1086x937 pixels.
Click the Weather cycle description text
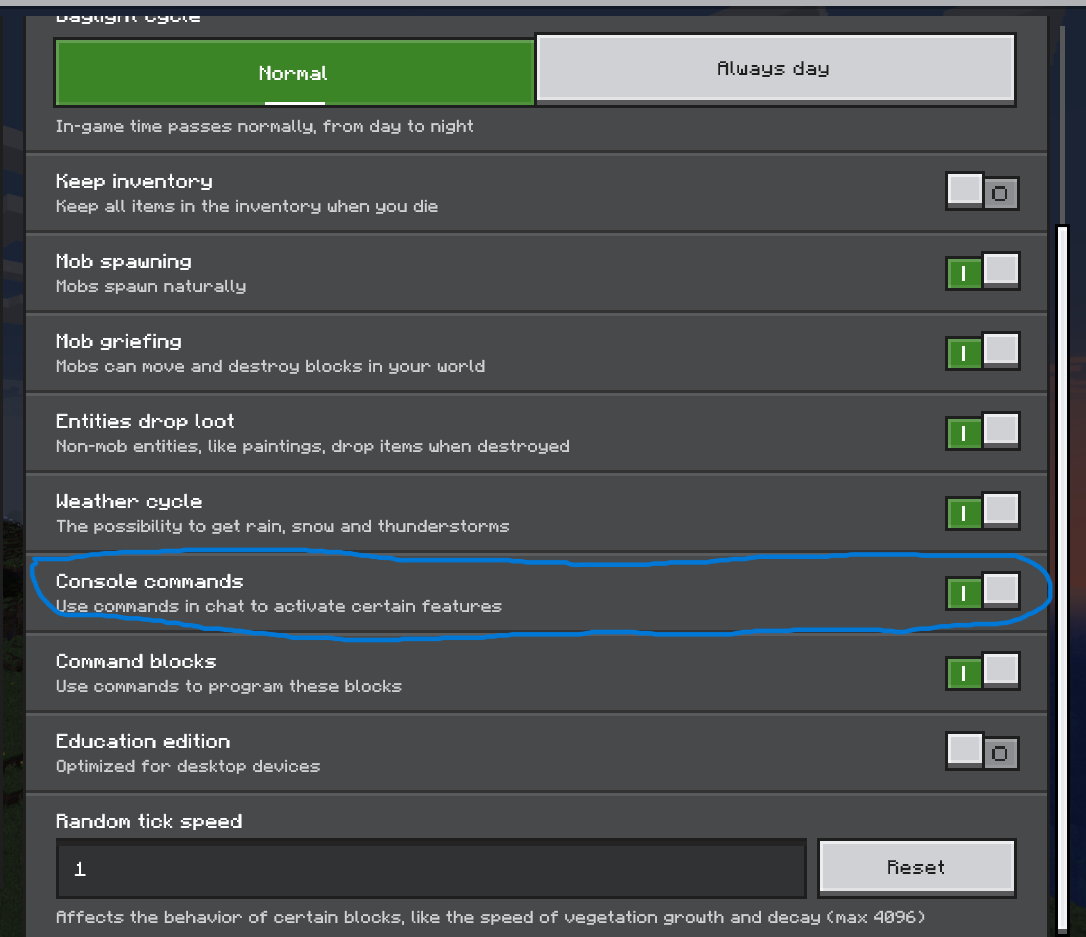282,526
